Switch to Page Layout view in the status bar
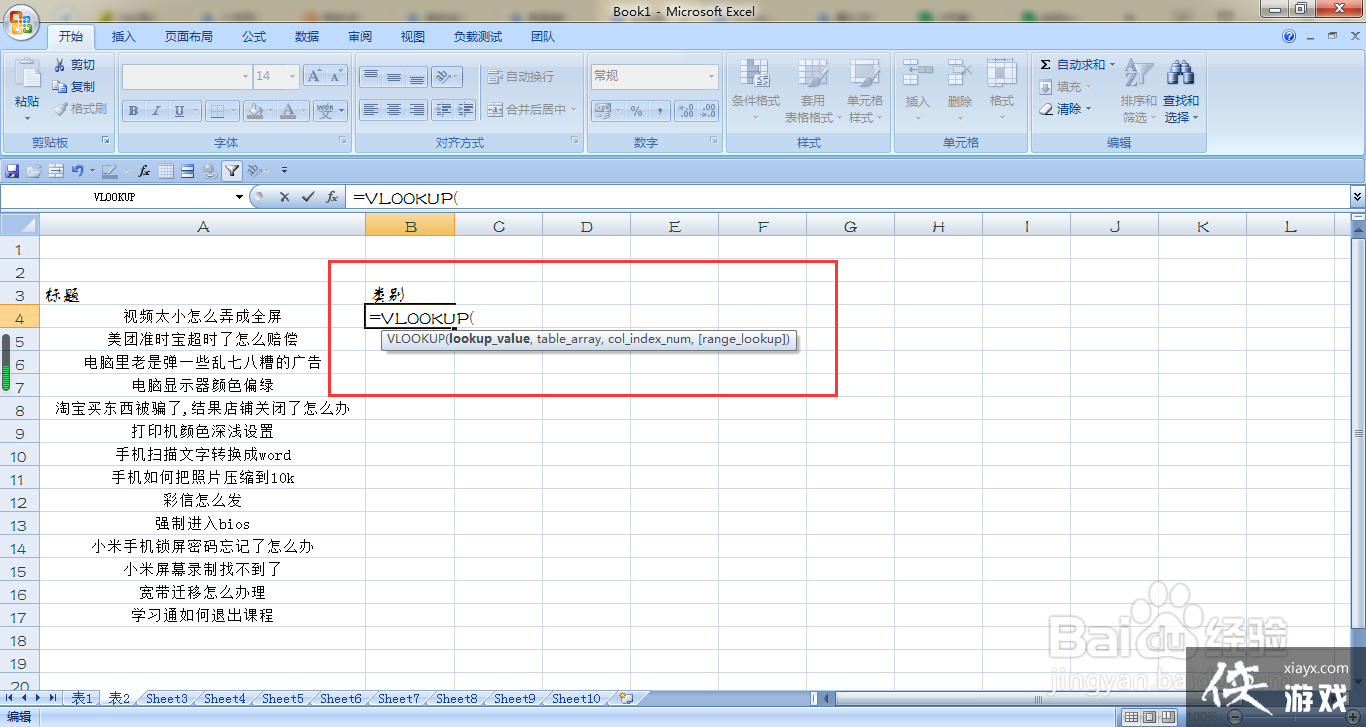Viewport: 1366px width, 727px height. (x=1149, y=717)
